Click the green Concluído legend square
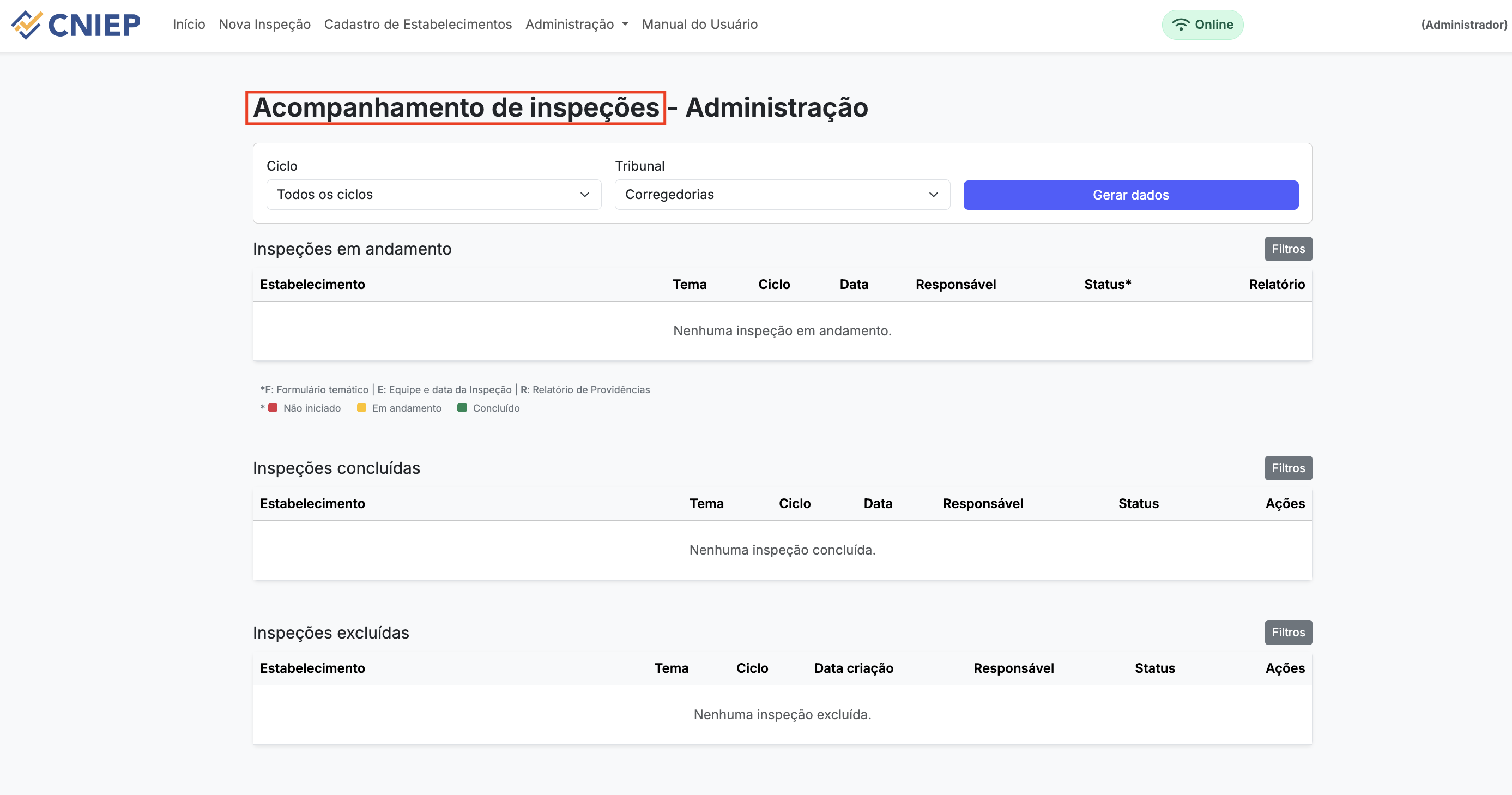This screenshot has height=795, width=1512. click(463, 408)
